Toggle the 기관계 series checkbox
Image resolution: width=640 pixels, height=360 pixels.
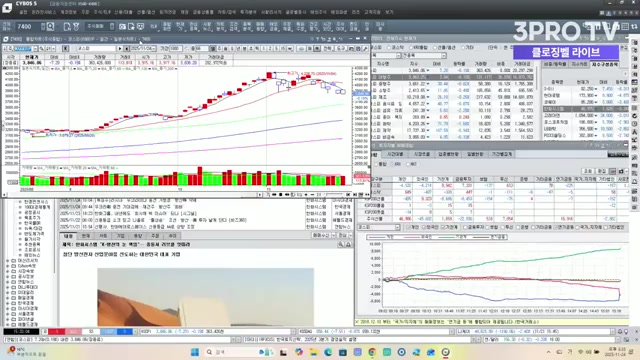coord(443,227)
